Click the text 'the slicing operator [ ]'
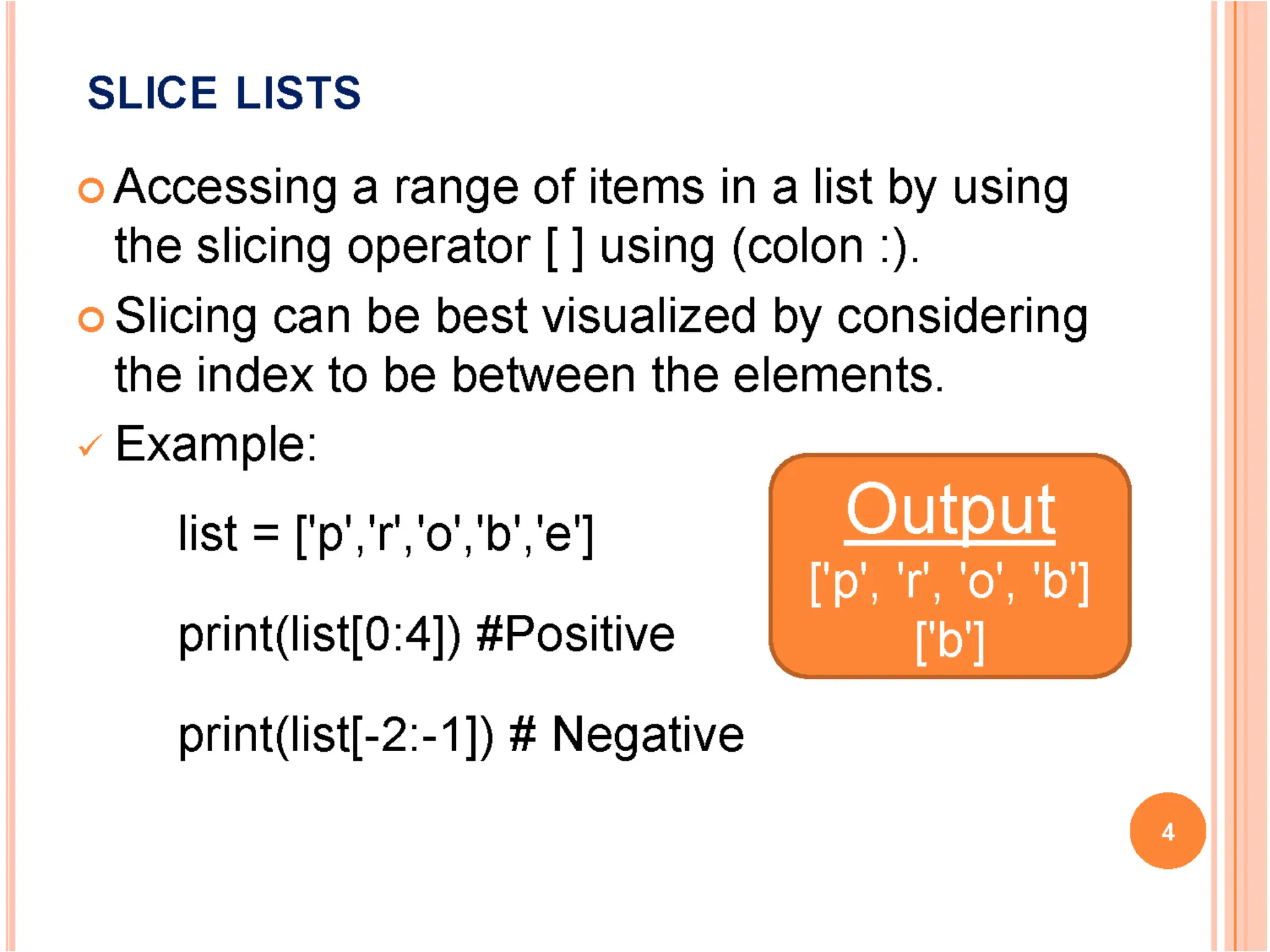Viewport: 1270px width, 952px height. [349, 247]
